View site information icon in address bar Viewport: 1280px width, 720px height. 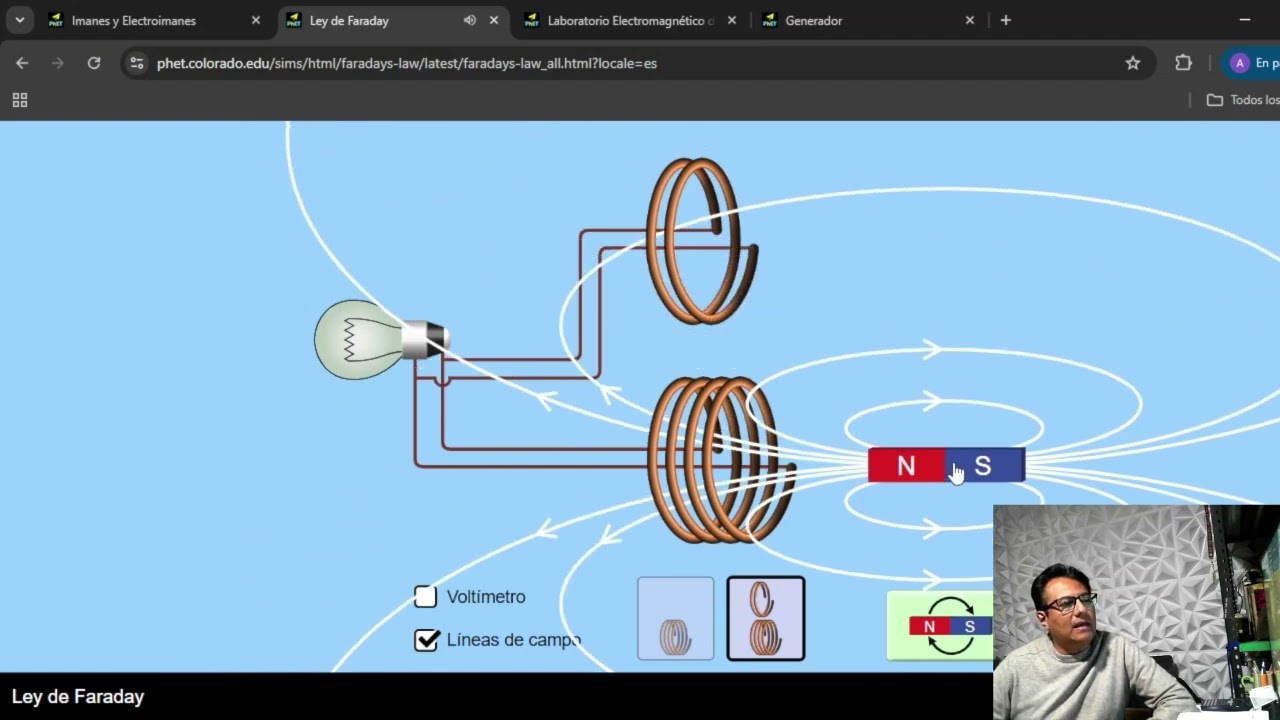click(137, 63)
